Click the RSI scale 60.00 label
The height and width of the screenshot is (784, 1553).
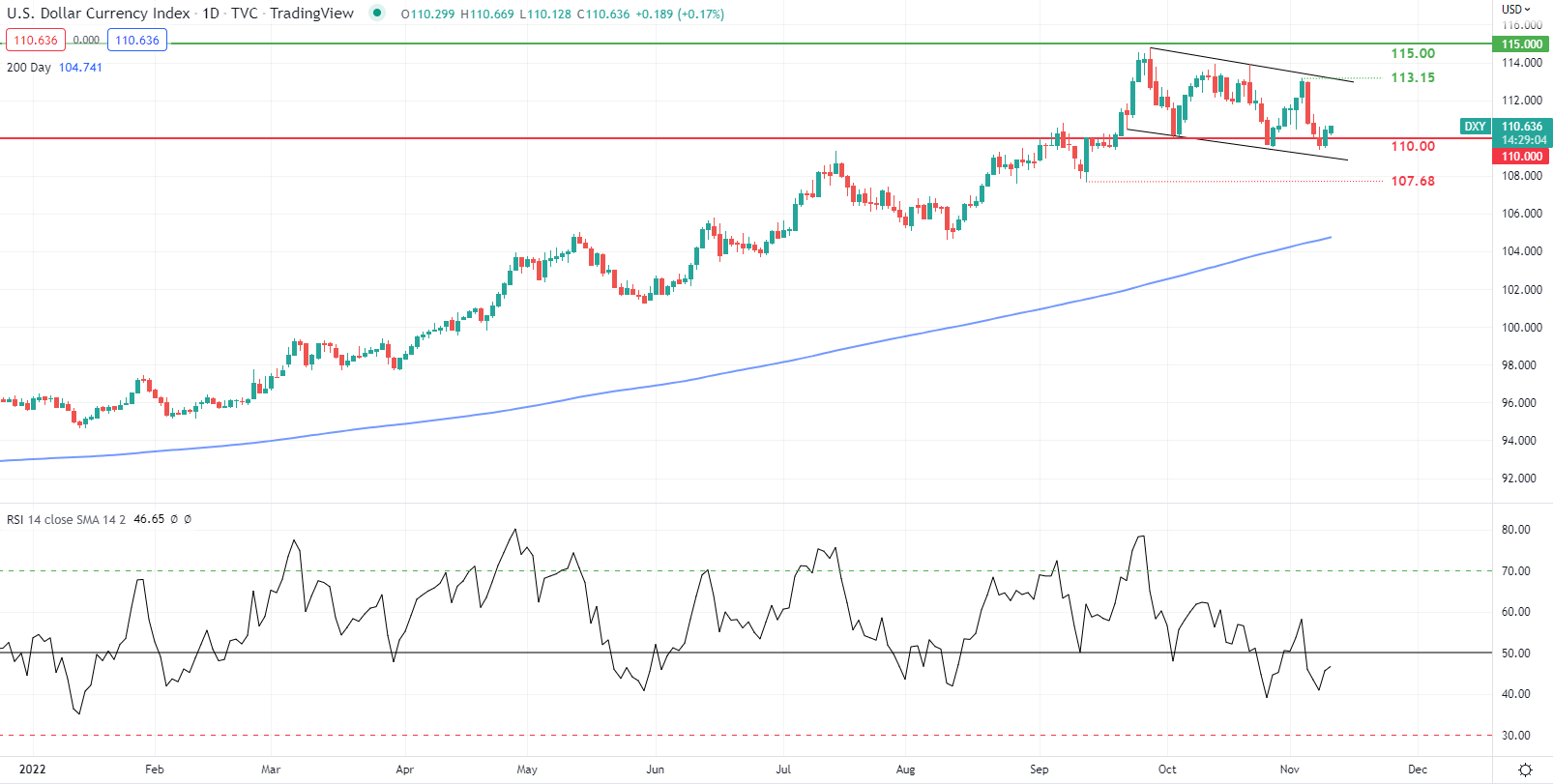(1516, 612)
